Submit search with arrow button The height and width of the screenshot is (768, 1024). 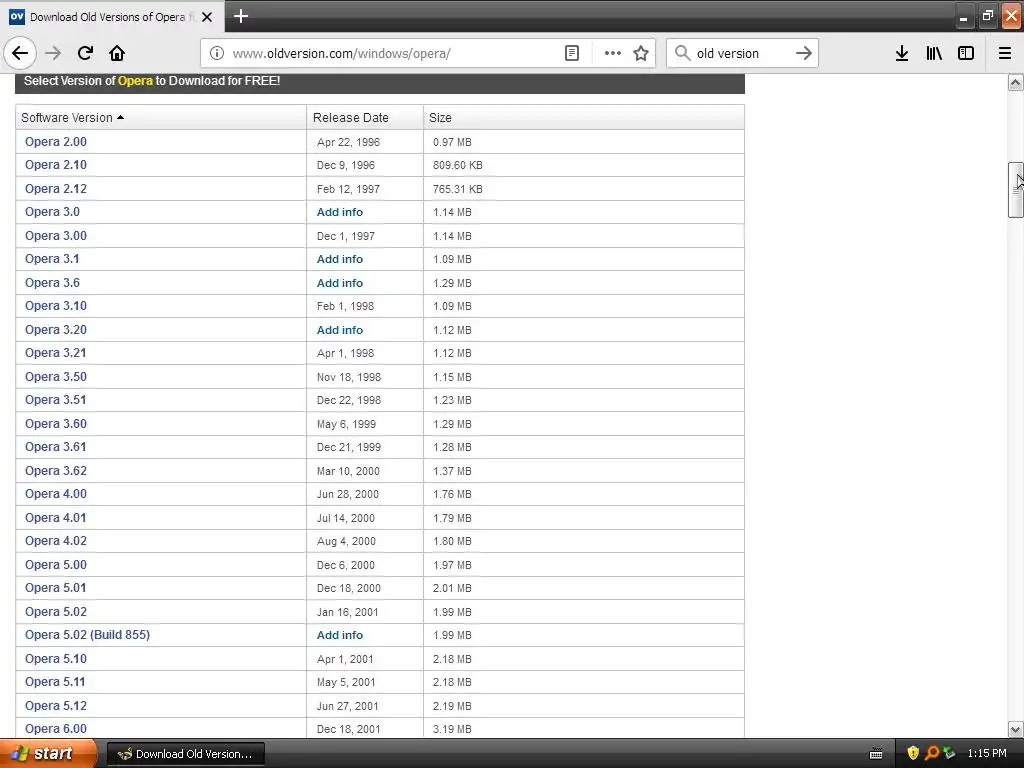[x=804, y=53]
